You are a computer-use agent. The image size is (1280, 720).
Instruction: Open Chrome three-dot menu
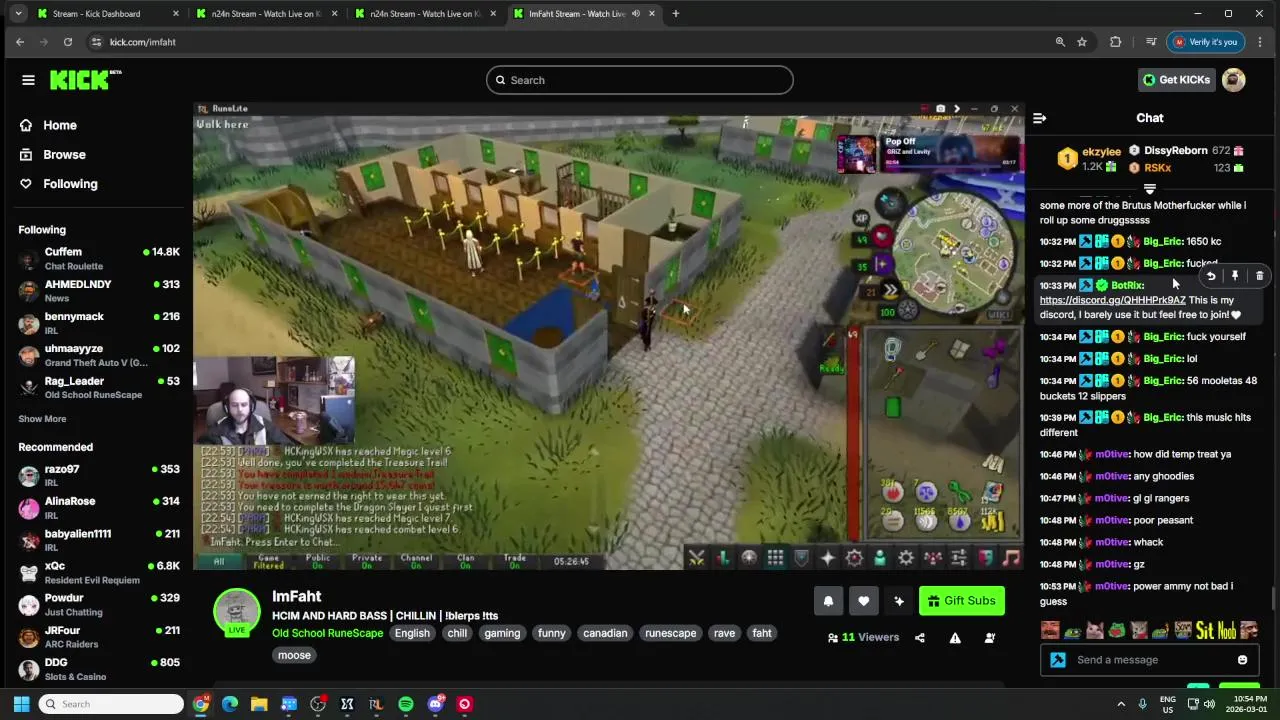[x=1260, y=42]
